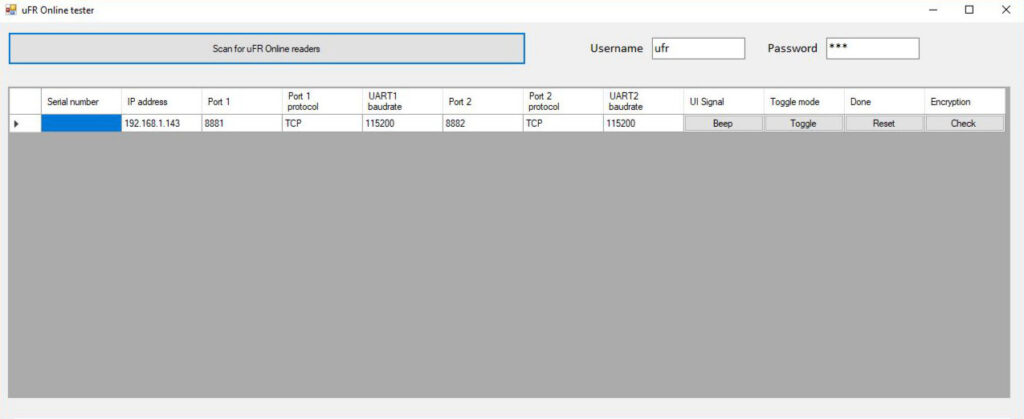This screenshot has width=1024, height=419.
Task: Select the UART2 baudrate 115200 cell
Action: 643,123
